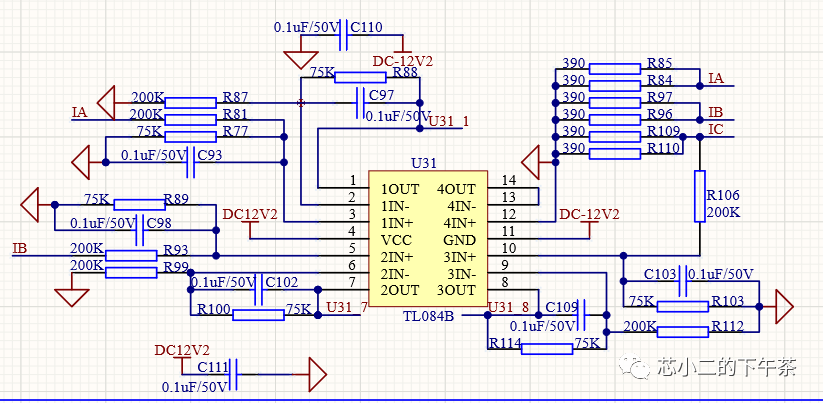Select the U31 TL084B op-amp chip body
The width and height of the screenshot is (823, 403).
point(426,239)
